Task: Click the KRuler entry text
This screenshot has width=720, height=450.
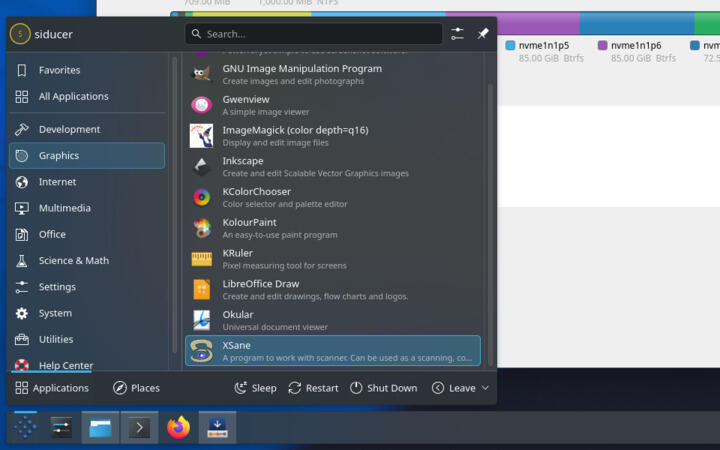Action: point(237,253)
